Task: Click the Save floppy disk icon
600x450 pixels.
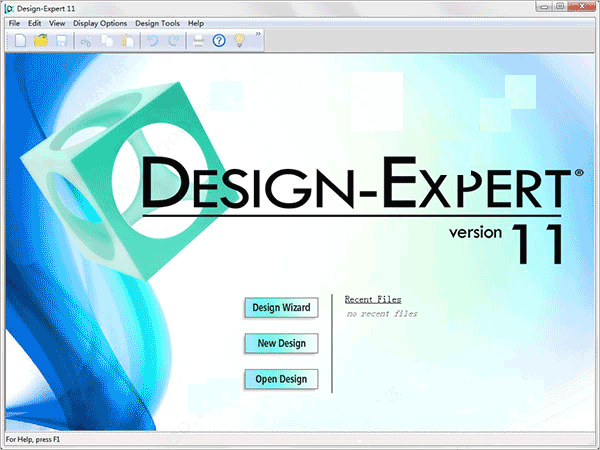Action: 62,41
